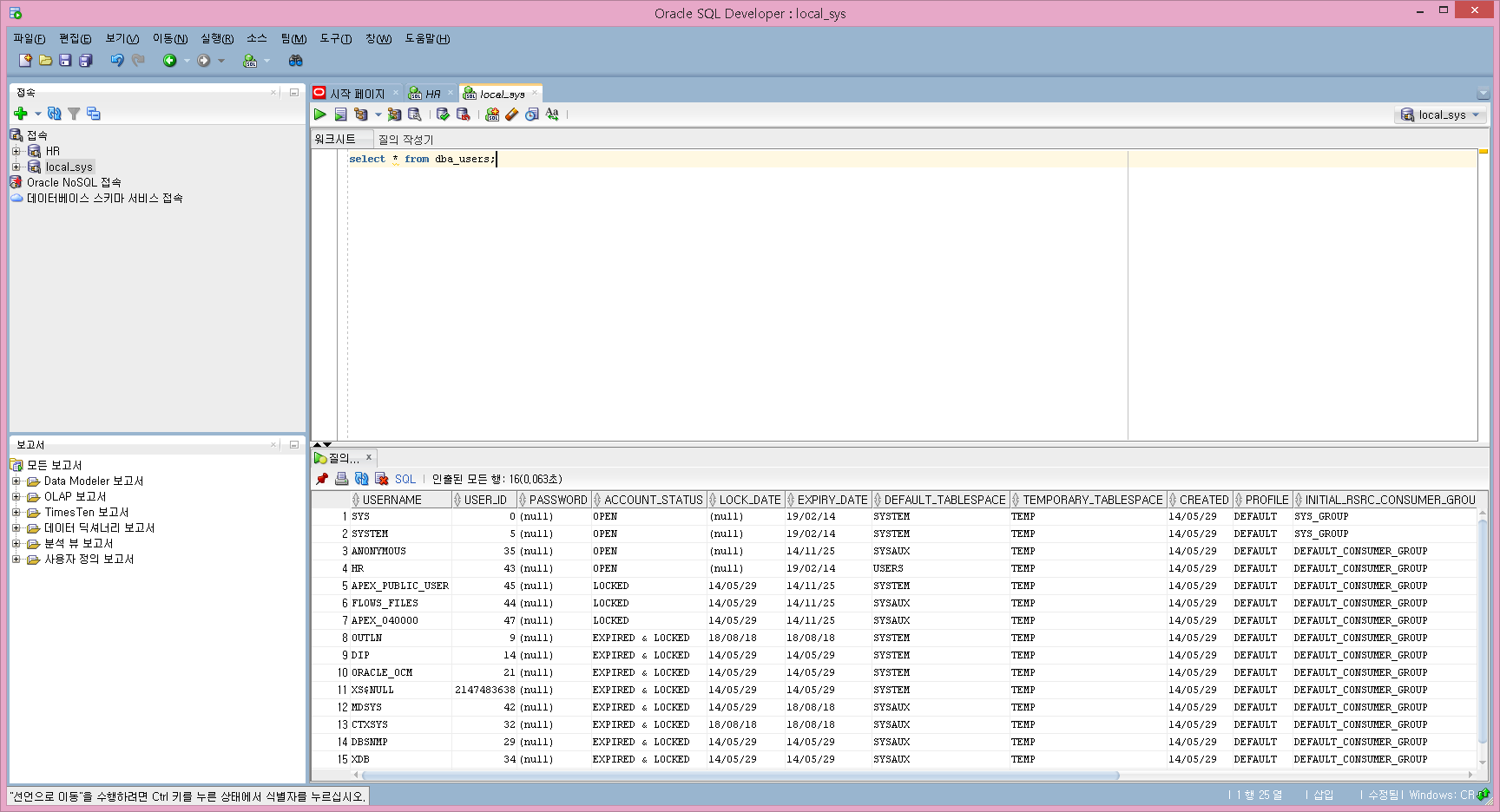The height and width of the screenshot is (812, 1500).
Task: Open the 파일(F) menu
Action: pos(29,39)
